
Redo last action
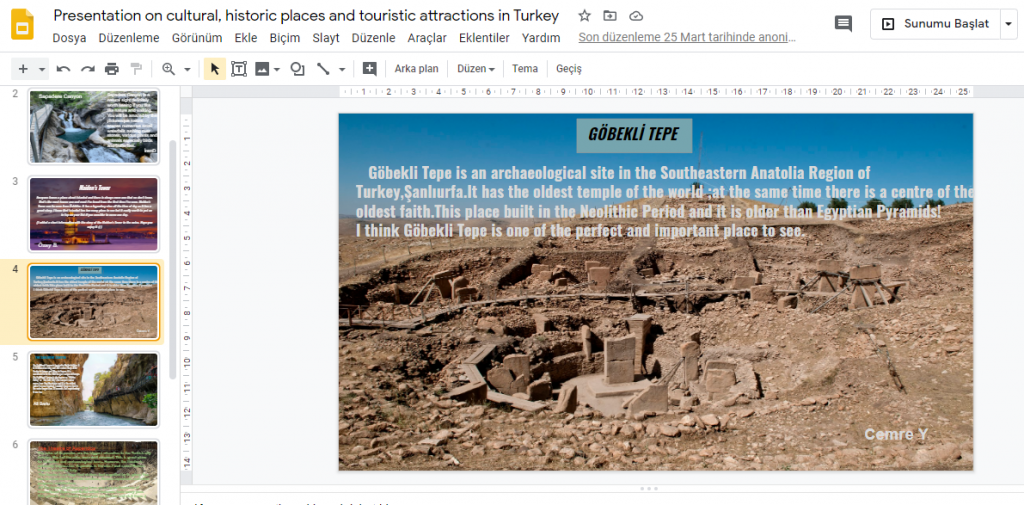click(x=88, y=69)
